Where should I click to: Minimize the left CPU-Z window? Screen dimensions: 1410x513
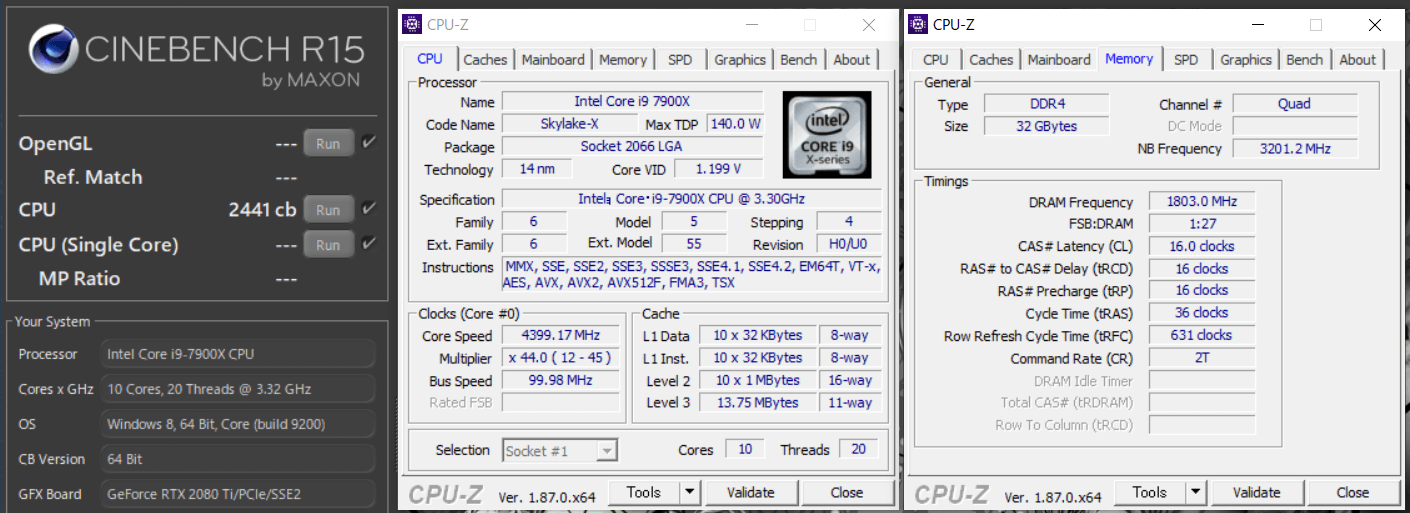753,24
